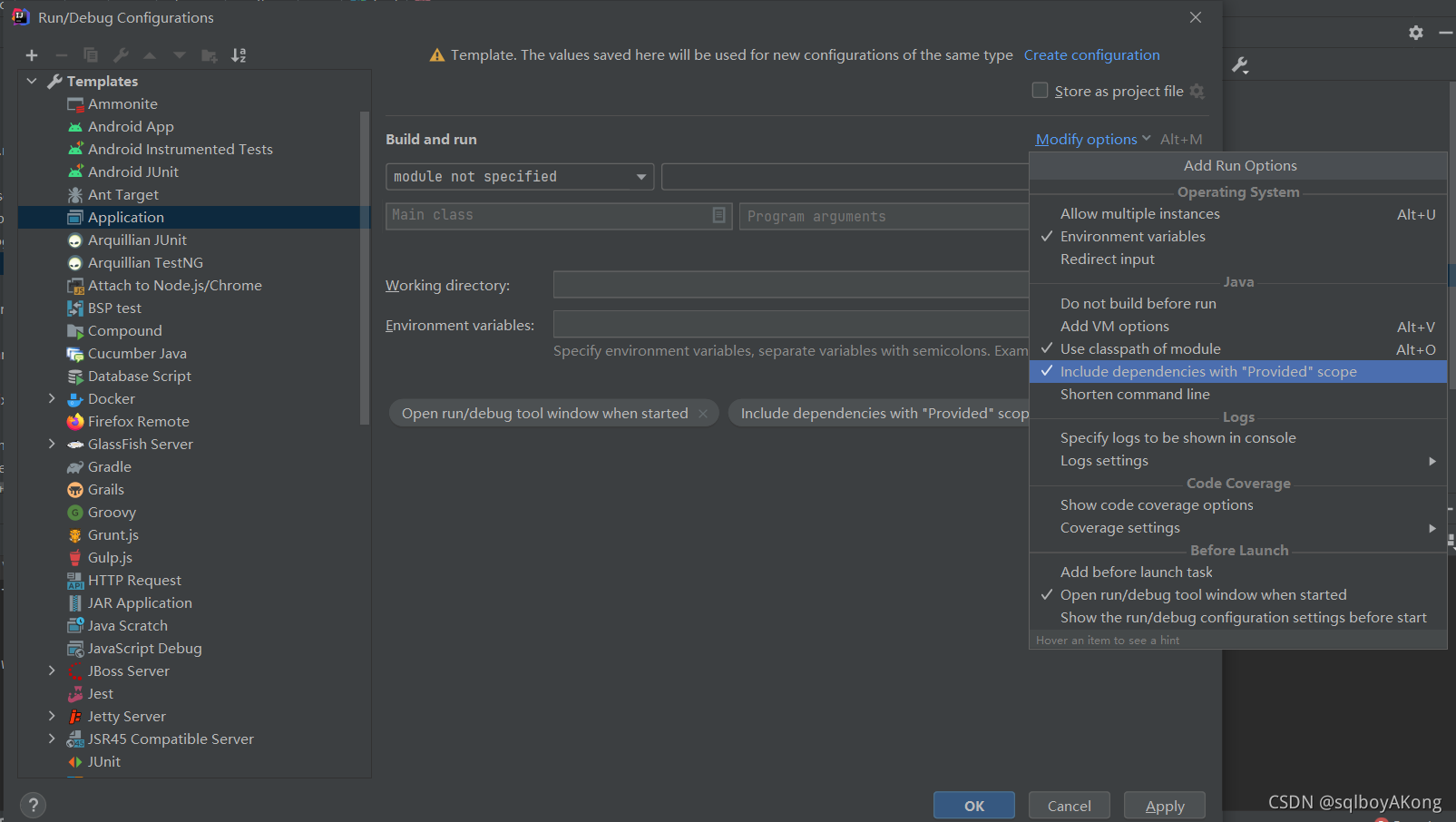Enable Allow multiple instances option
Viewport: 1456px width, 822px height.
pos(1237,214)
